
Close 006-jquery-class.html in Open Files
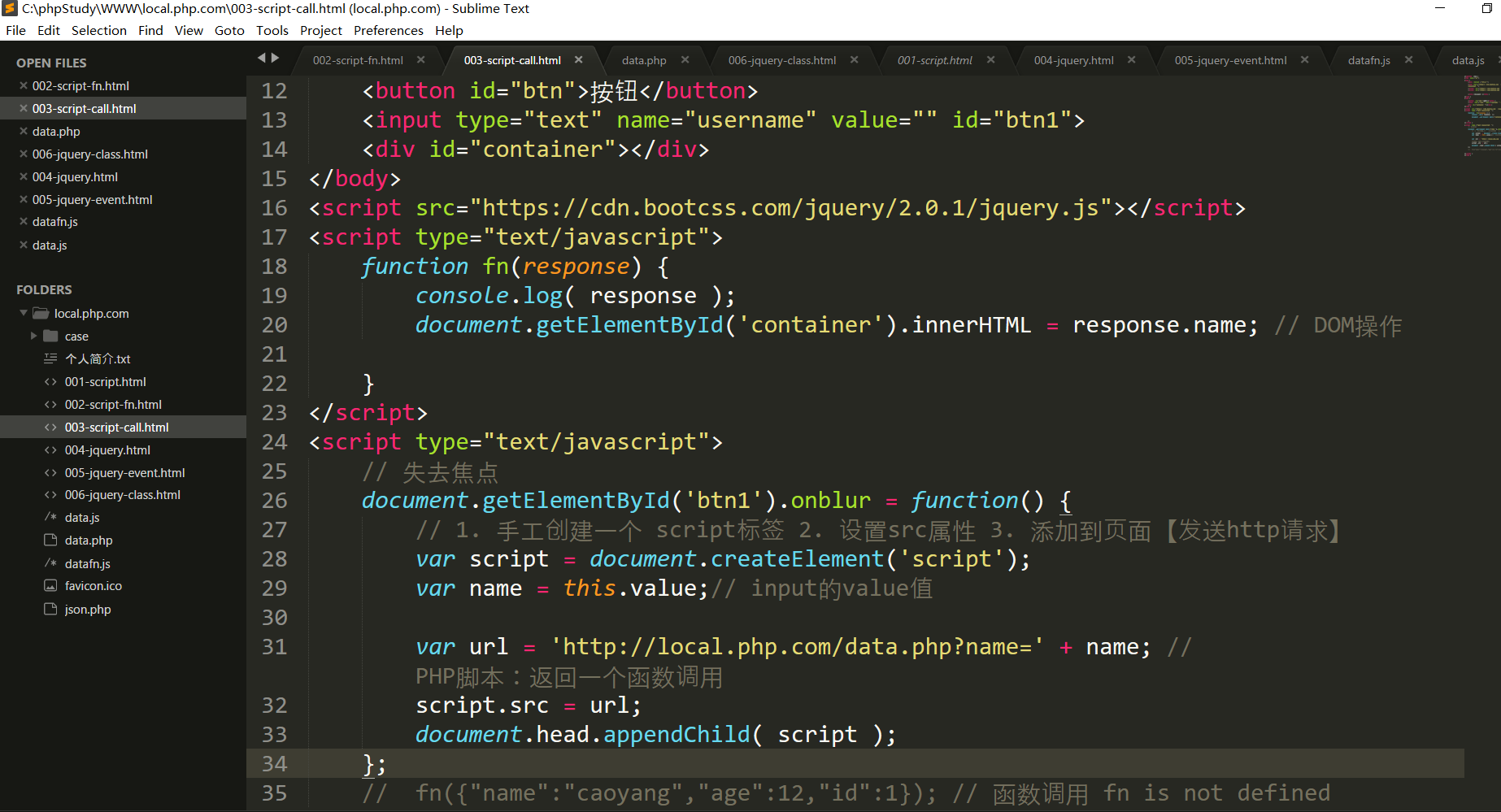pyautogui.click(x=24, y=154)
